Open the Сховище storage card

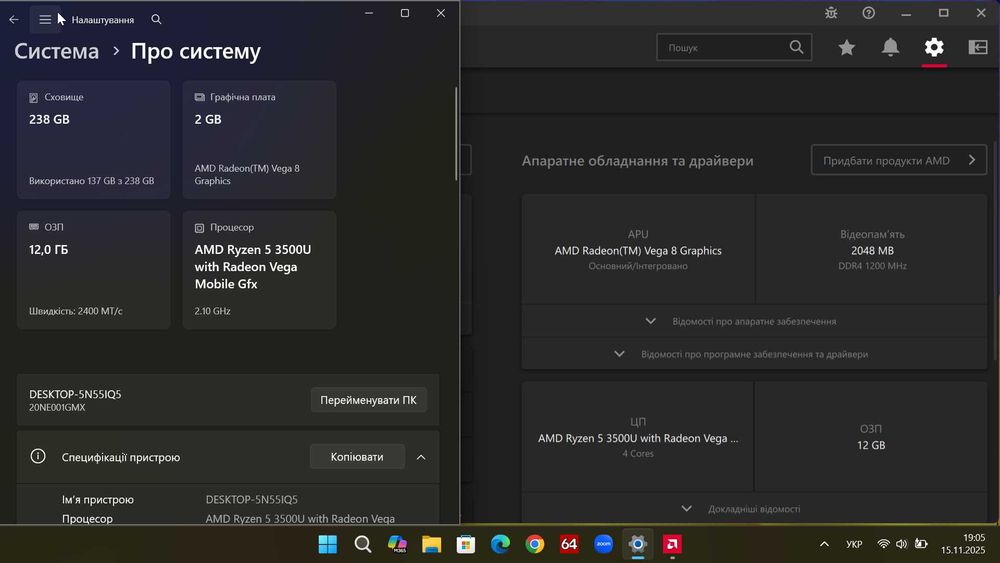pyautogui.click(x=94, y=140)
